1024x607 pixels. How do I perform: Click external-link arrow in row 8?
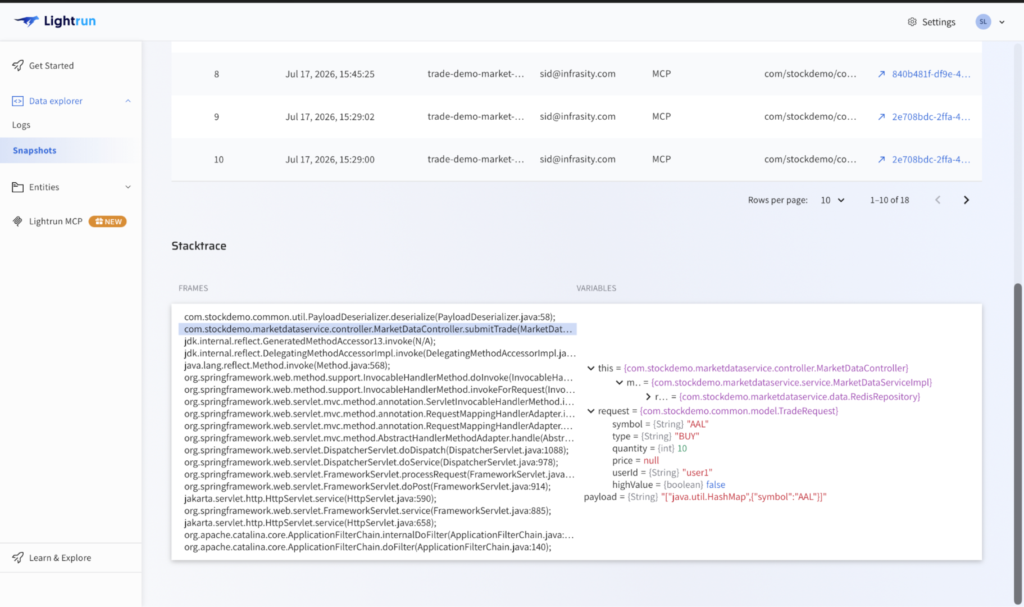point(881,74)
